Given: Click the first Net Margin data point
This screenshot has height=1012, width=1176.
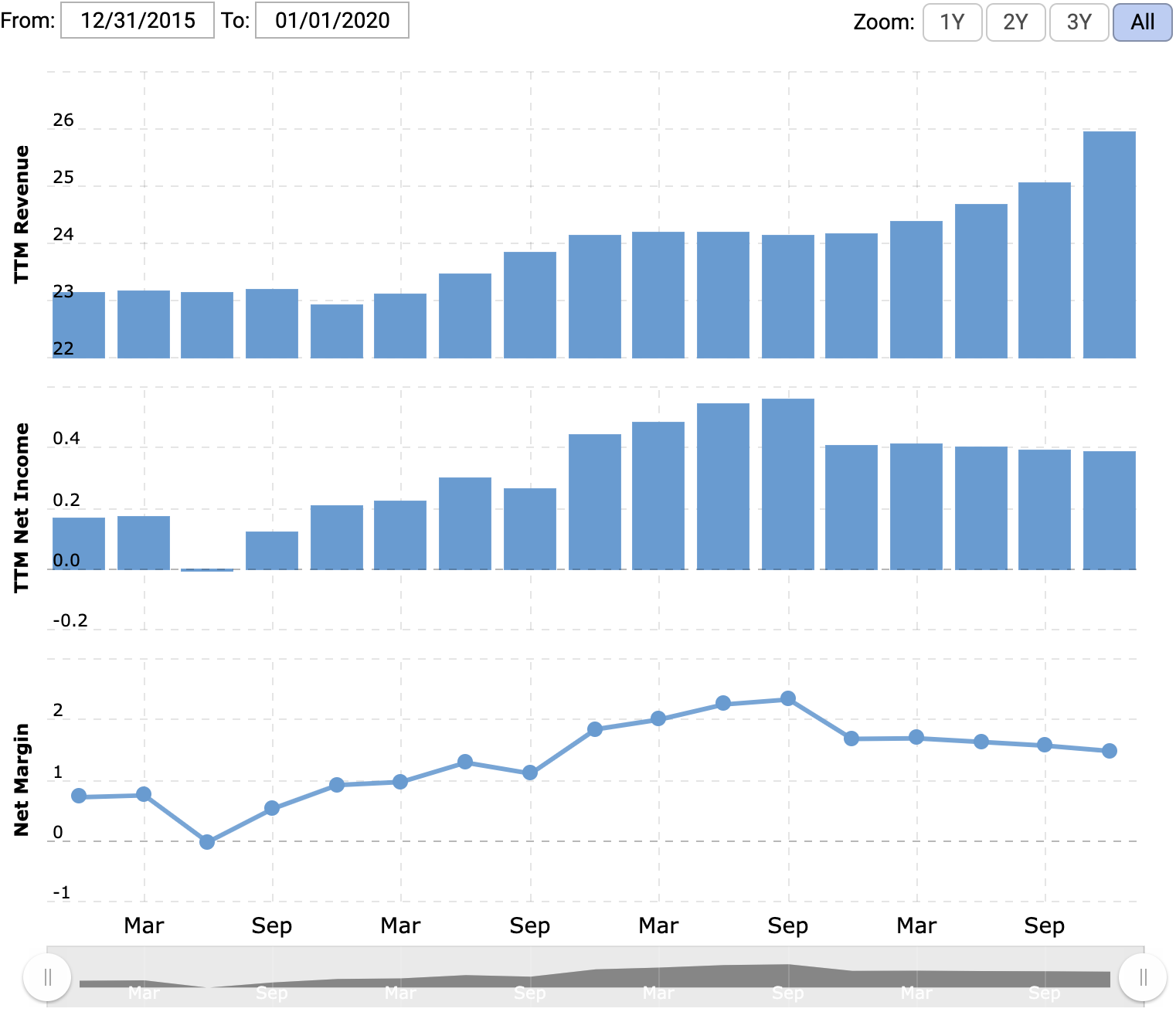Looking at the screenshot, I should [79, 796].
